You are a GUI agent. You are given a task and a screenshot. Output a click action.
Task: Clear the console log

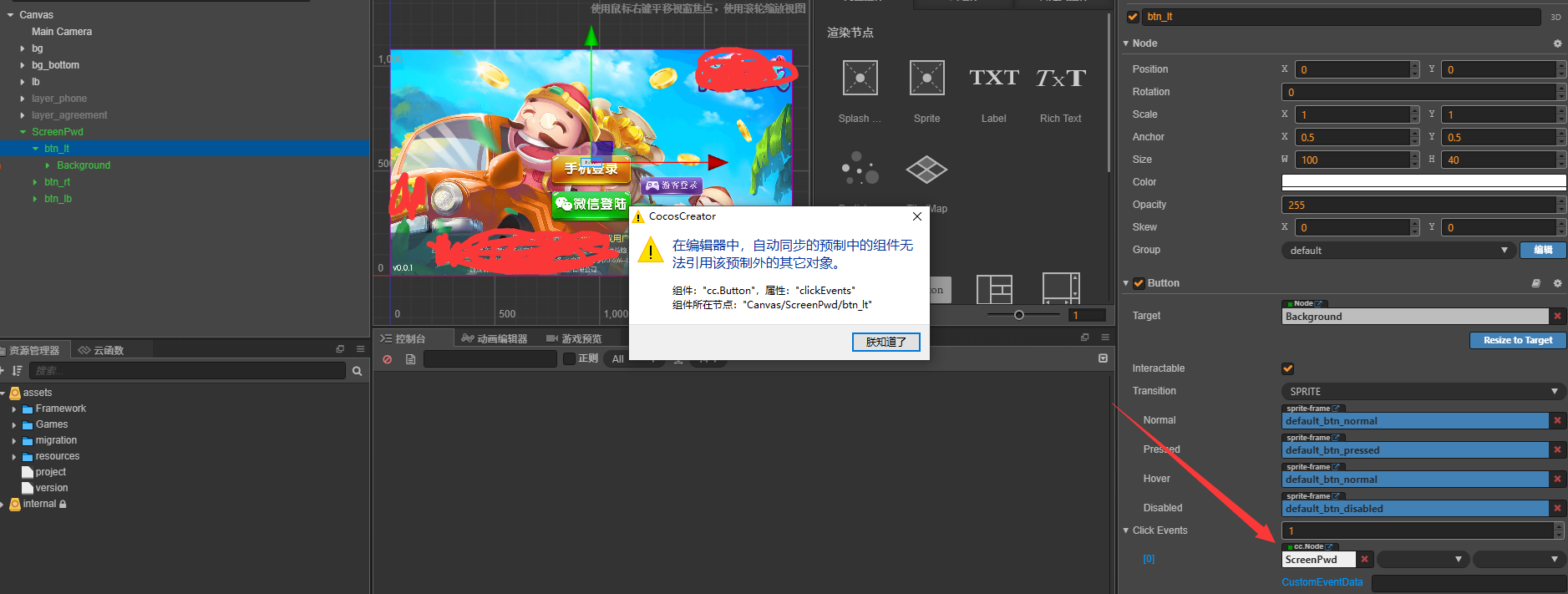point(387,359)
